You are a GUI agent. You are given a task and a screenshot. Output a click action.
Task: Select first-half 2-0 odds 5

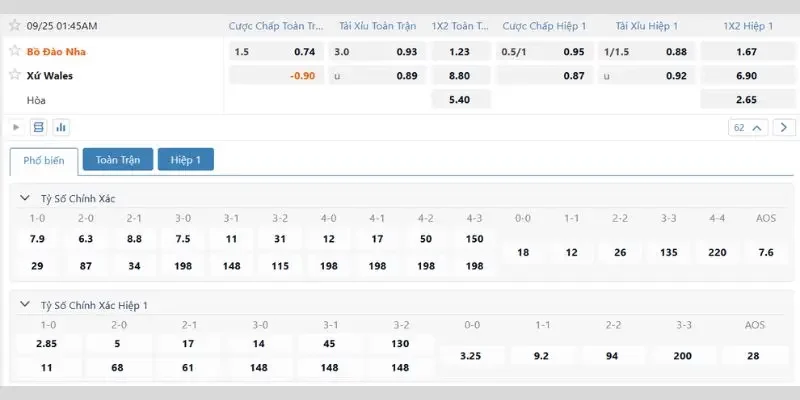117,343
